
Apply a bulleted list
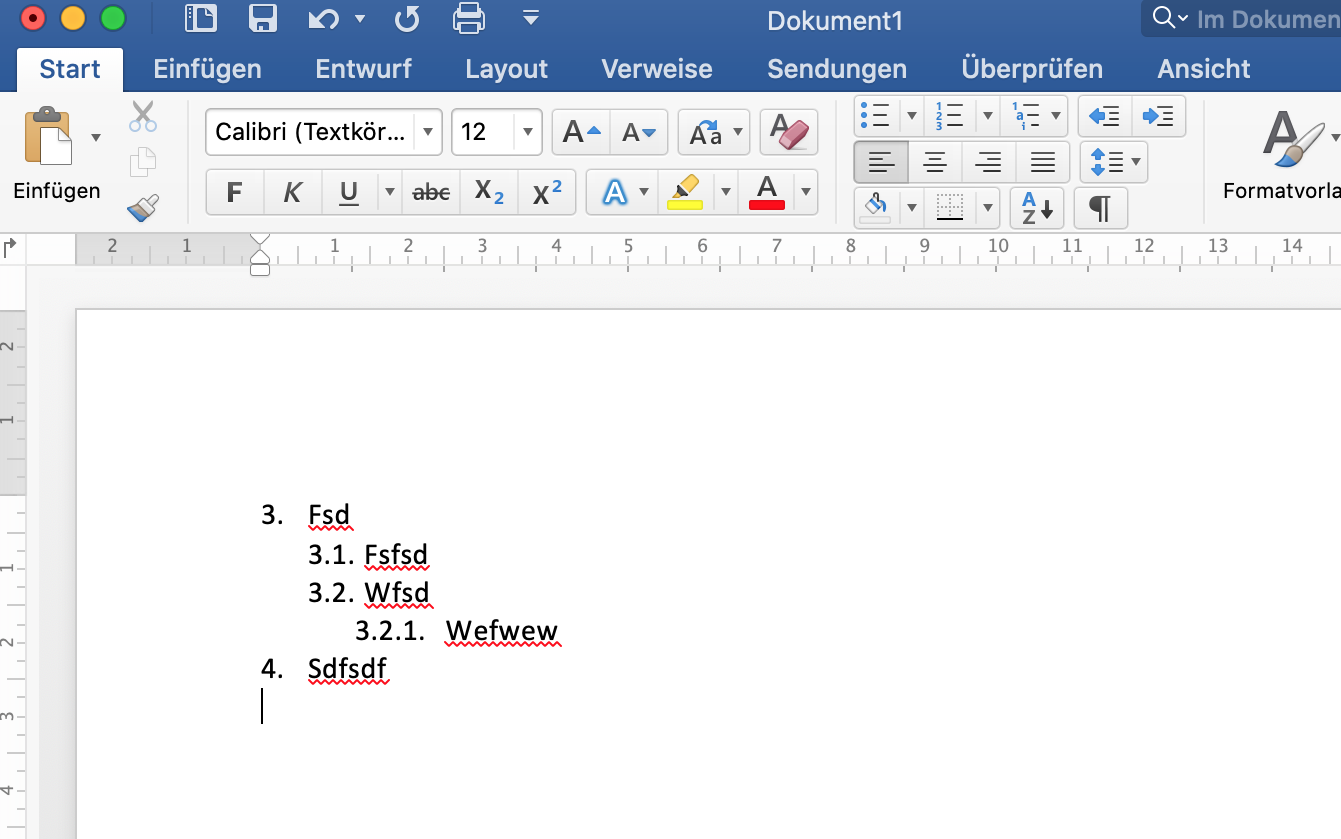(x=876, y=116)
